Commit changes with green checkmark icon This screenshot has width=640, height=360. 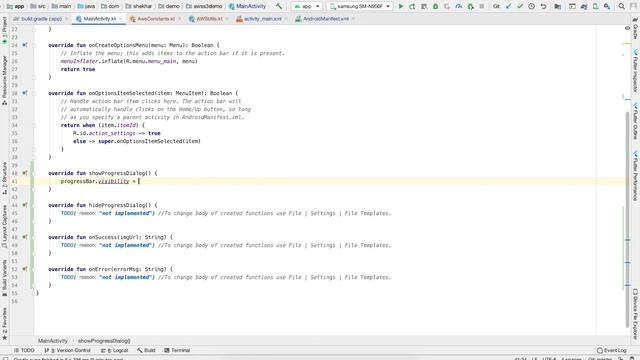click(520, 6)
